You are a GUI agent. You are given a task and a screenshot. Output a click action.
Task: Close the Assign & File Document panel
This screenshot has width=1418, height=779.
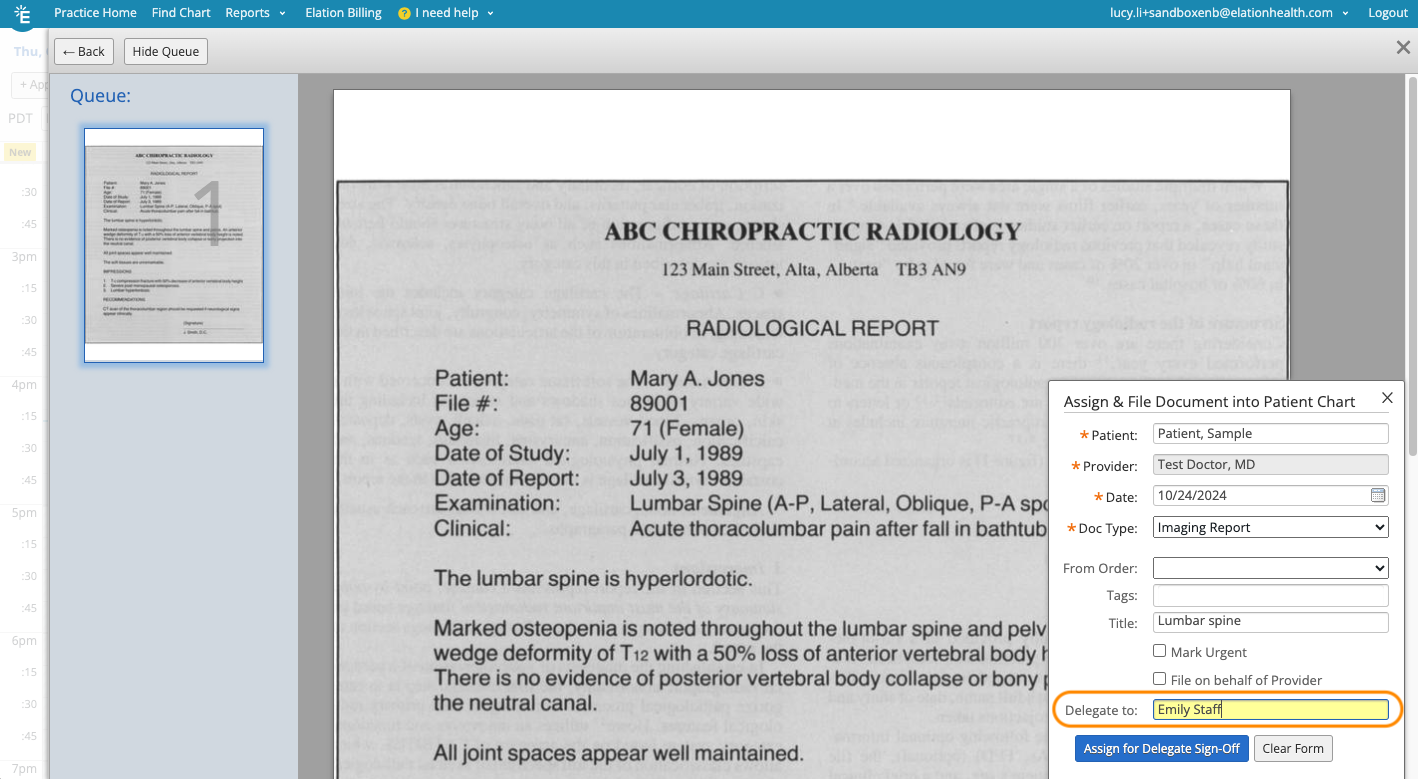[1387, 397]
